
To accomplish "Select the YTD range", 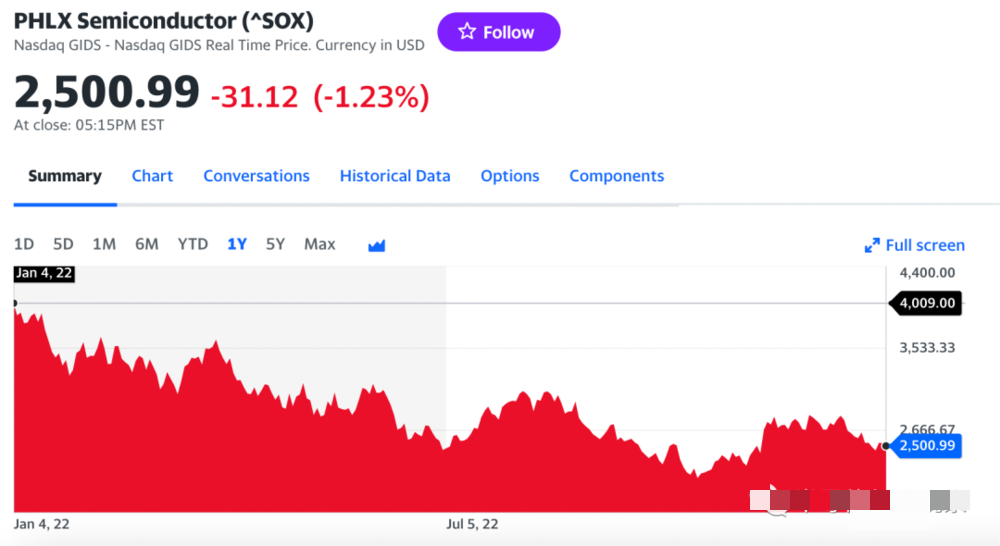I will tap(193, 244).
